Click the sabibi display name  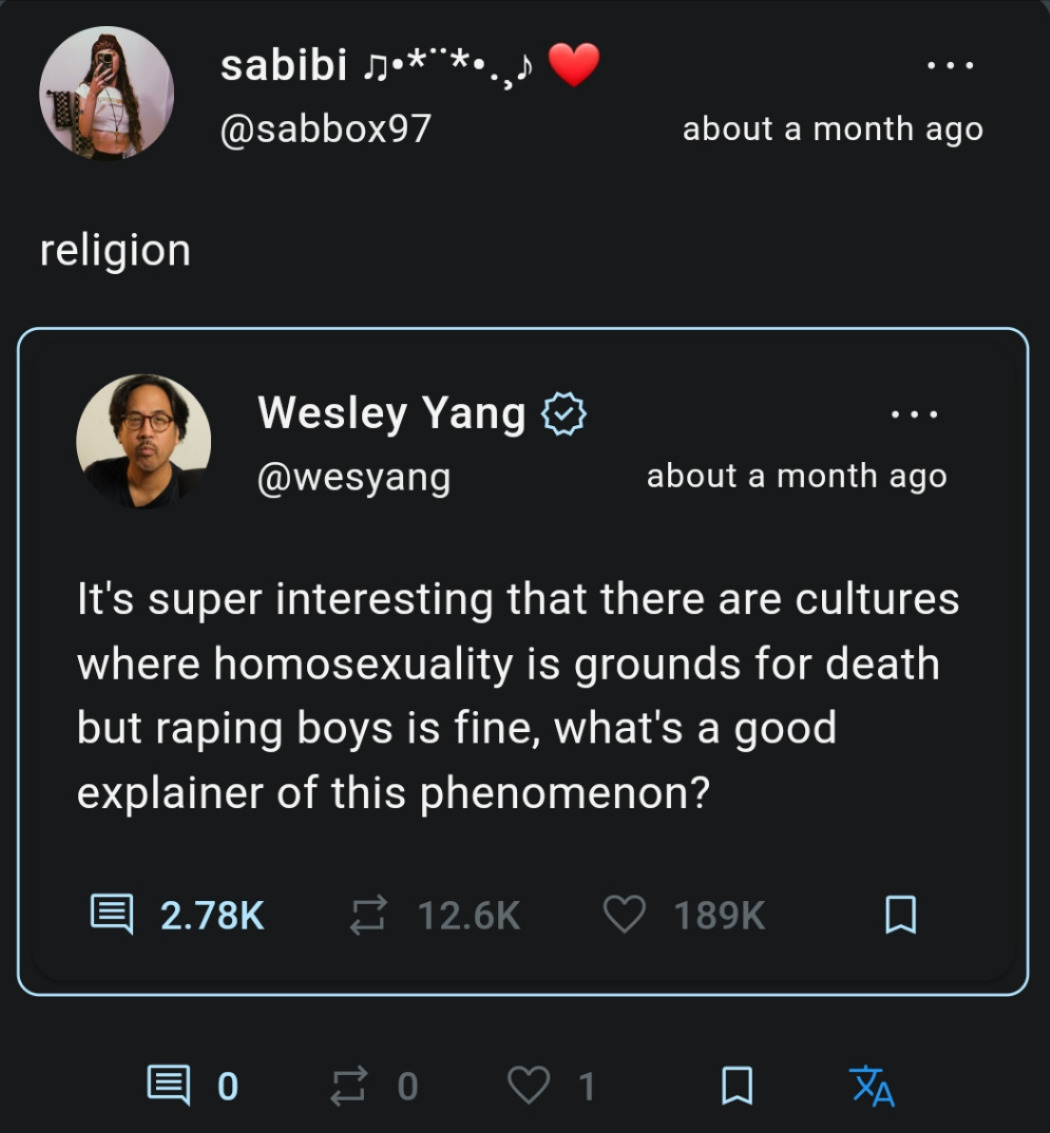coord(284,66)
